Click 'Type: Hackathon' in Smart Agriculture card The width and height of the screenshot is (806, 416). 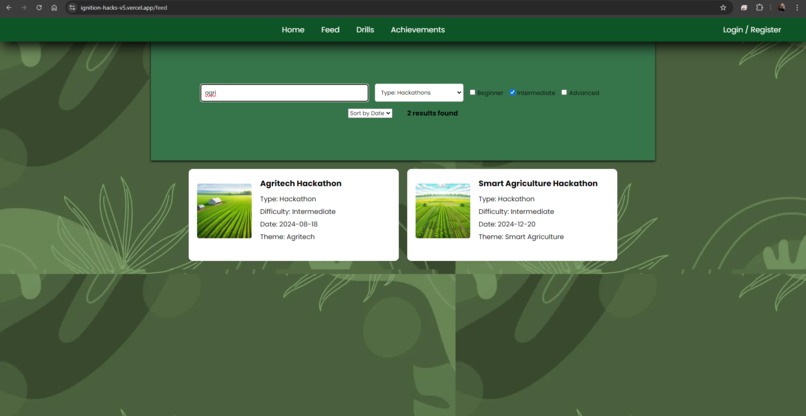[x=506, y=199]
